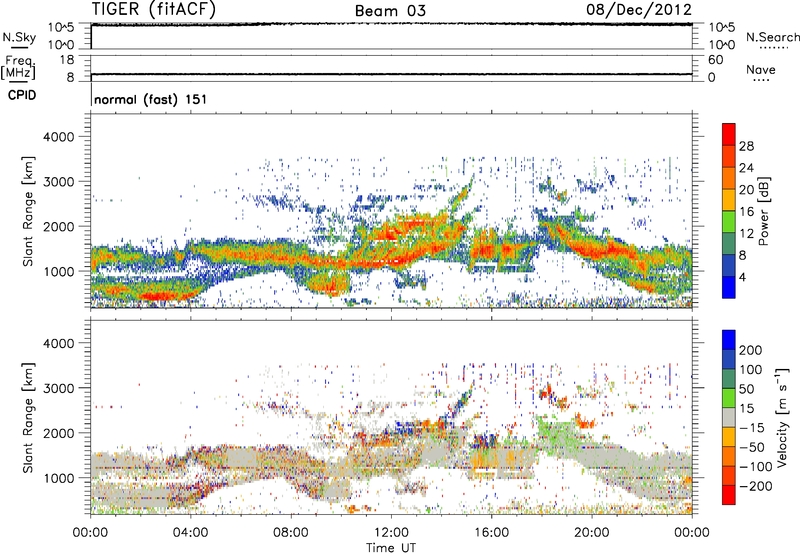Click the 16:00 time tick label
Screen dimensions: 800x554
491,533
